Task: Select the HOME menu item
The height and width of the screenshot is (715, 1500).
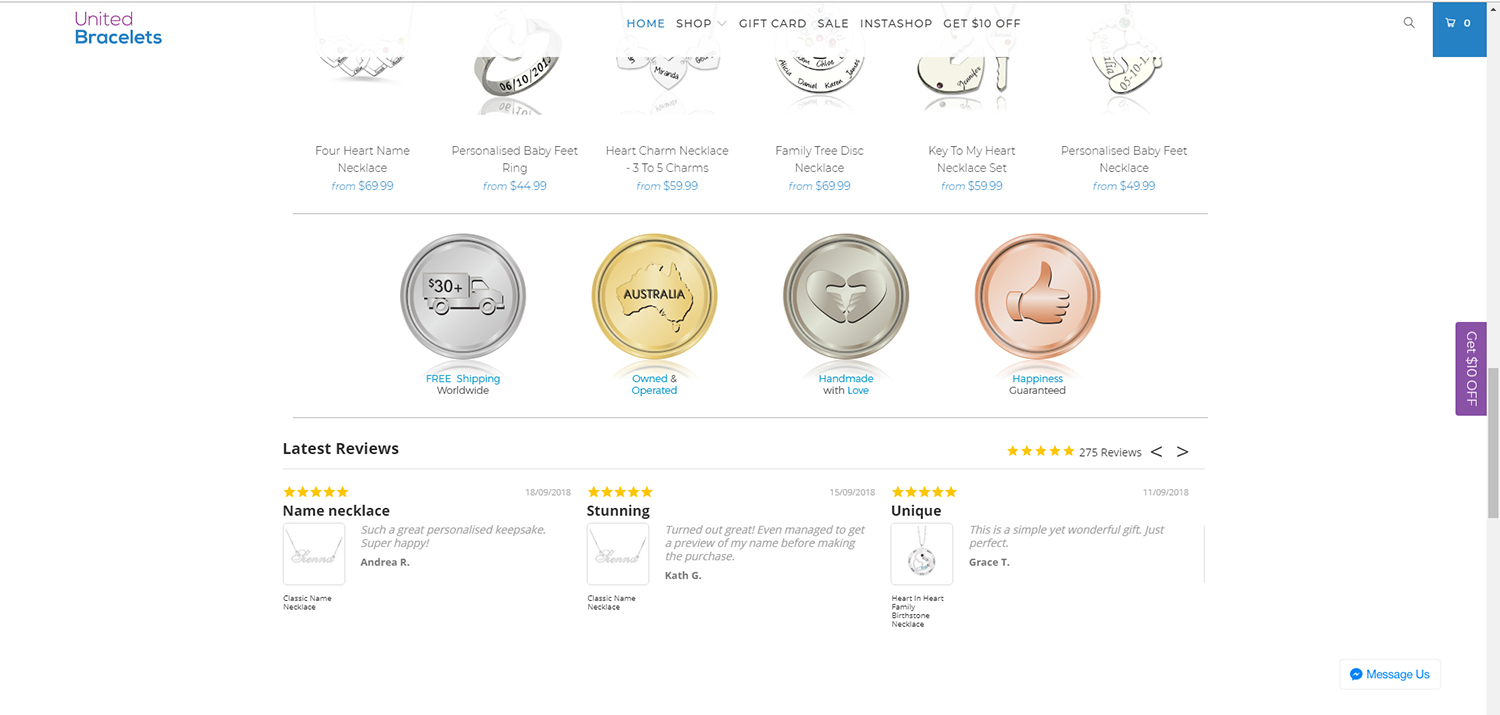Action: [645, 23]
